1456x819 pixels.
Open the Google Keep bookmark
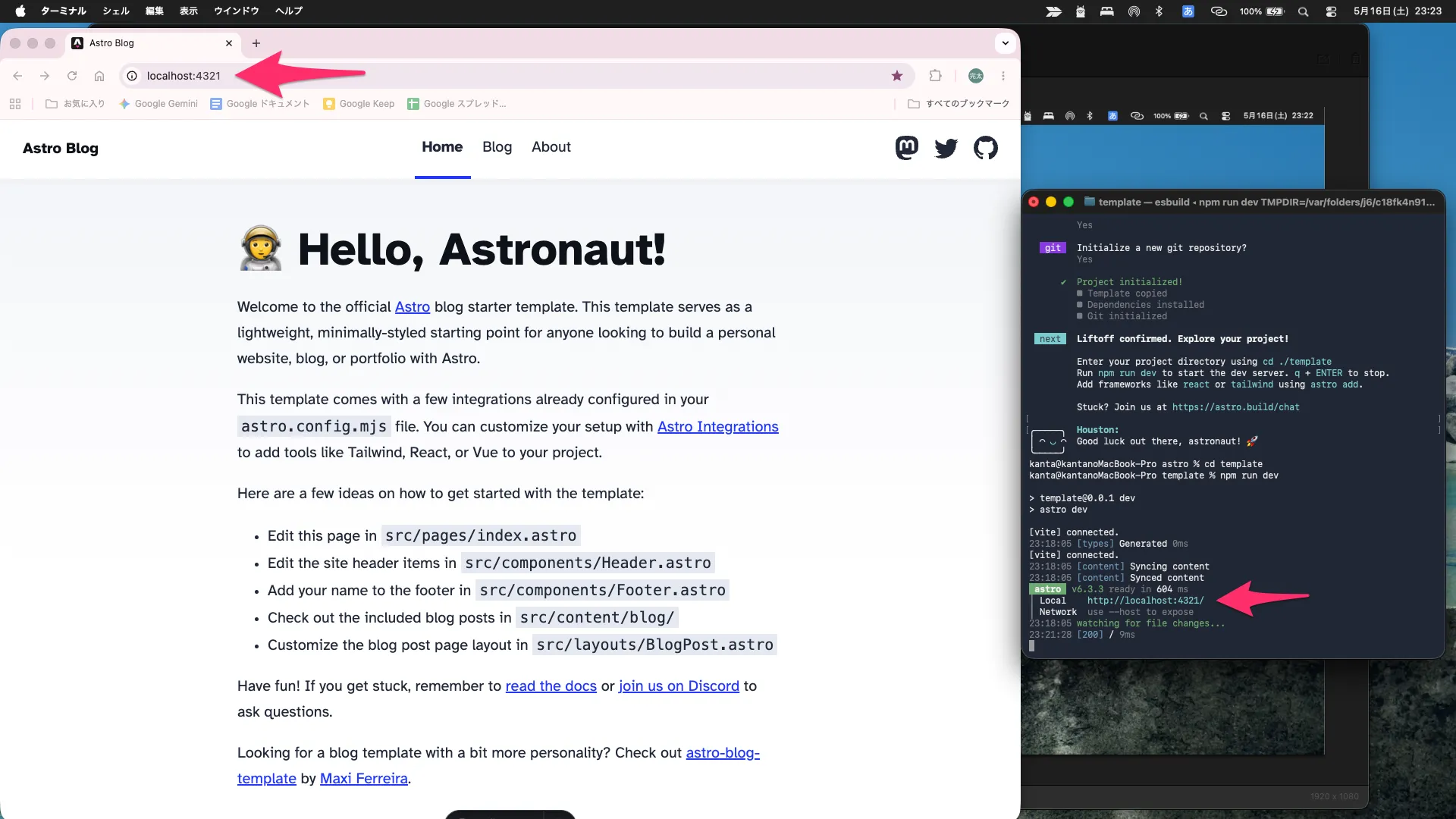[359, 104]
